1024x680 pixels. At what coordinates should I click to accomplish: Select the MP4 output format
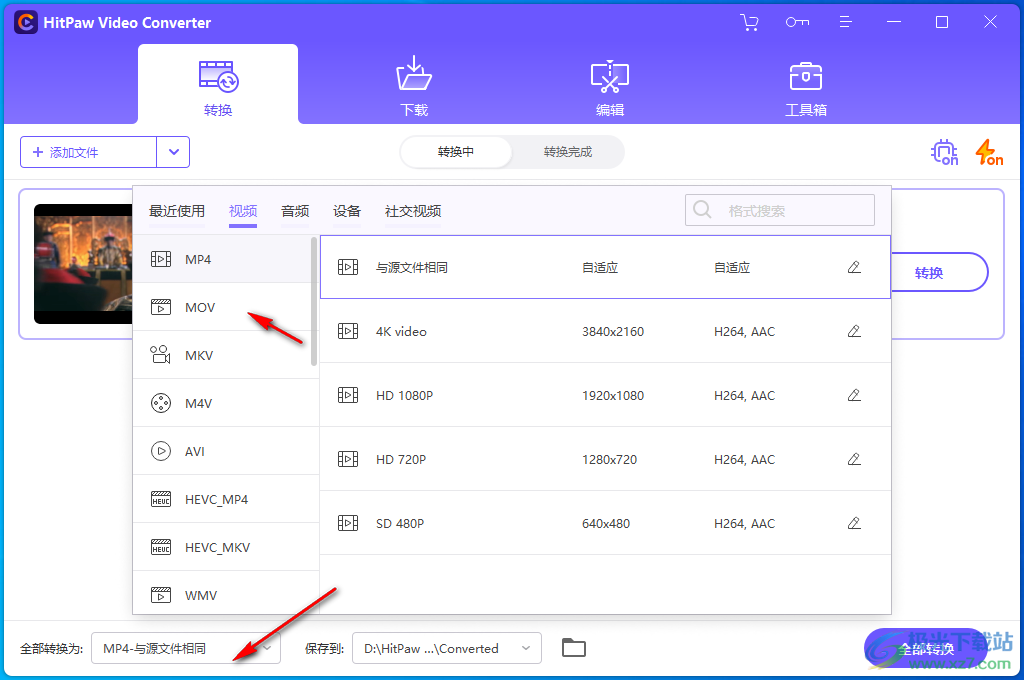(197, 258)
